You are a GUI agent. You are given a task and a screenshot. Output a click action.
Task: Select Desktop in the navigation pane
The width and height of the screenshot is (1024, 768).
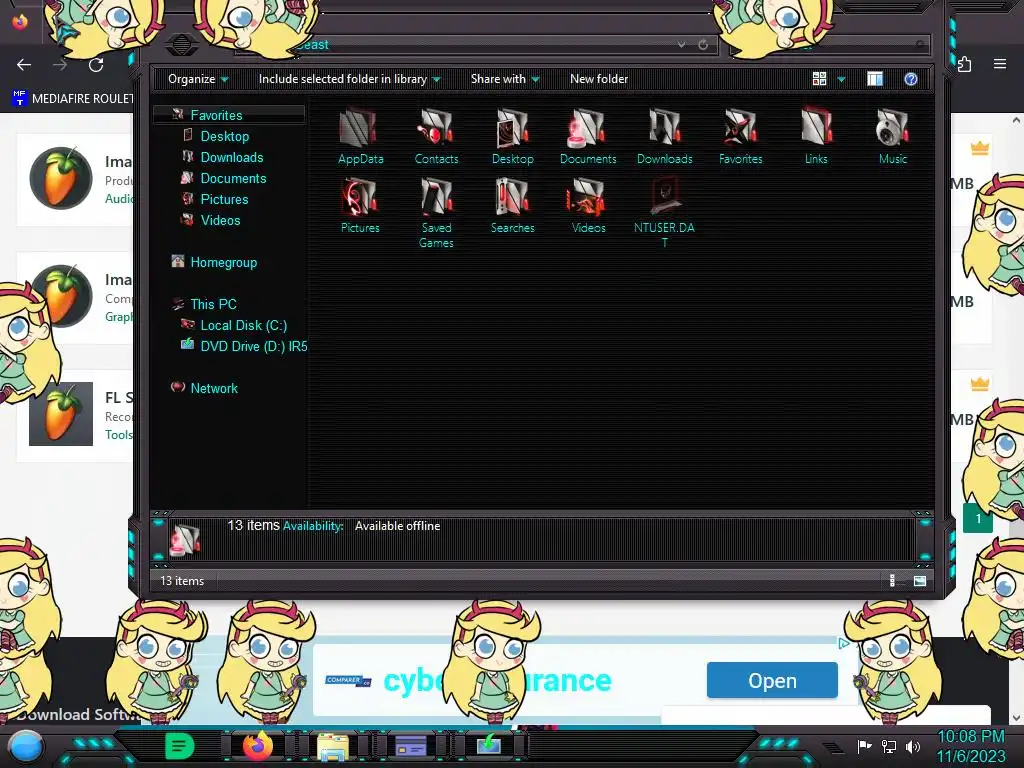[225, 136]
